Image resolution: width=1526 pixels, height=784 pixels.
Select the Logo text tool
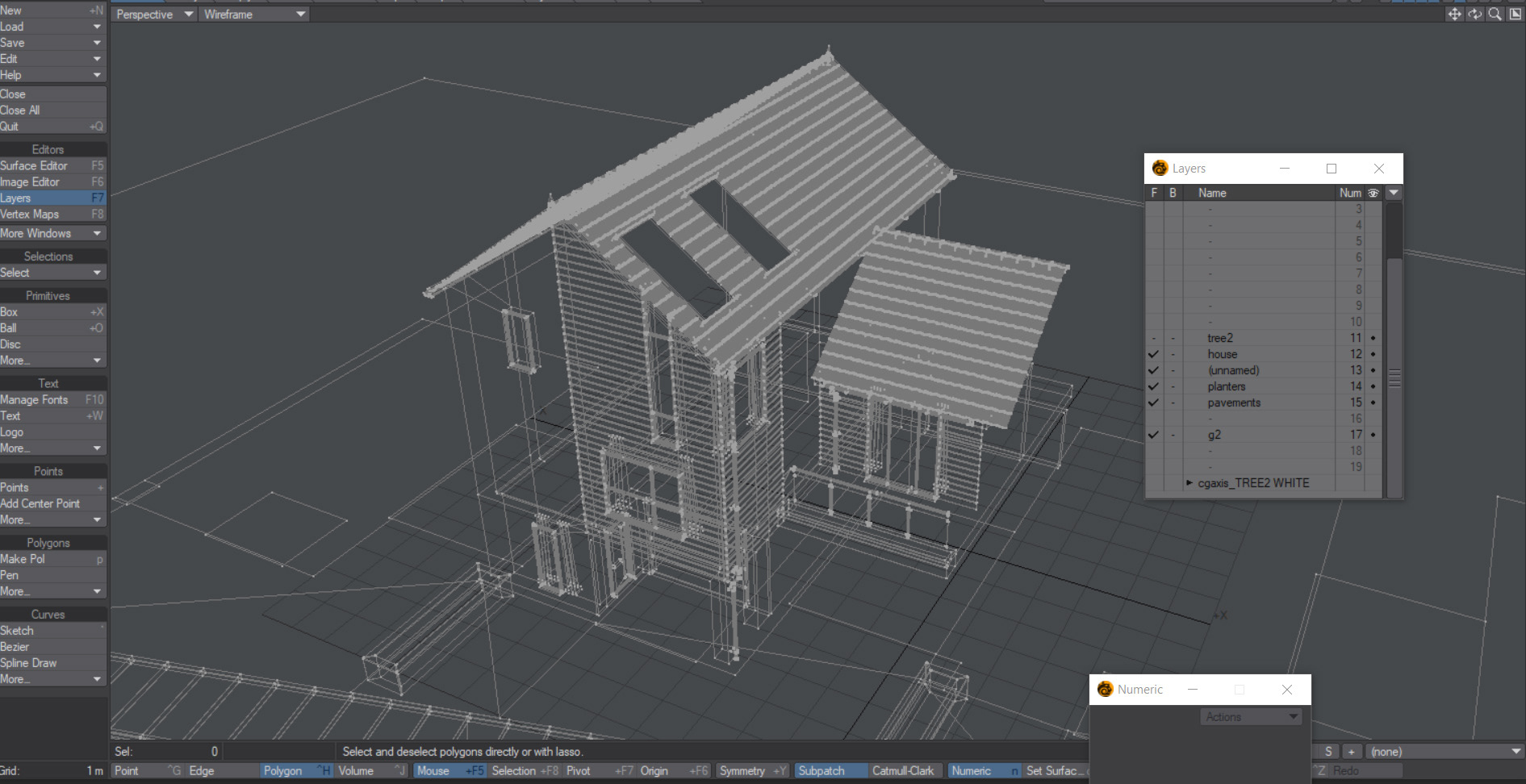coord(53,432)
